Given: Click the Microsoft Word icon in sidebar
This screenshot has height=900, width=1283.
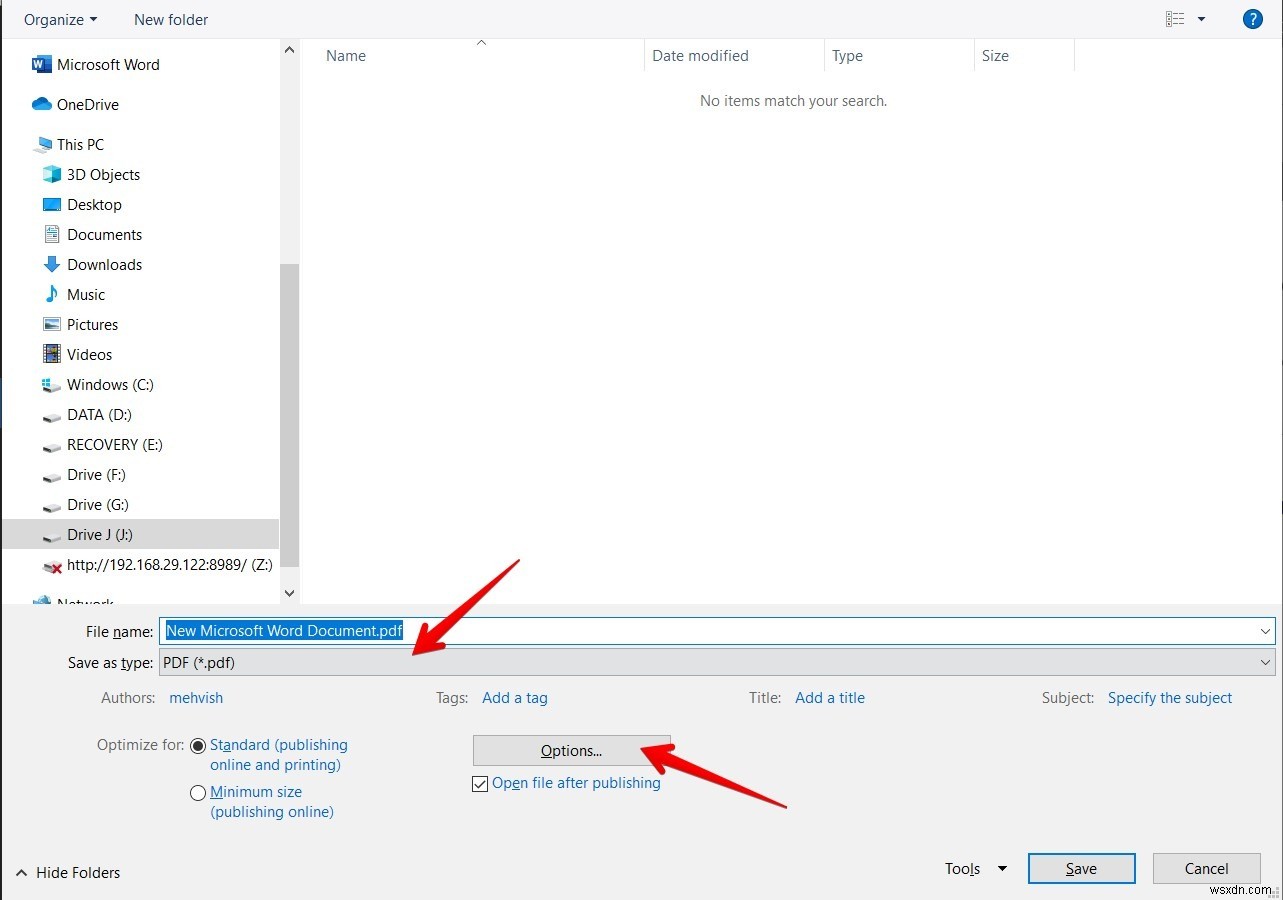Looking at the screenshot, I should pos(41,65).
